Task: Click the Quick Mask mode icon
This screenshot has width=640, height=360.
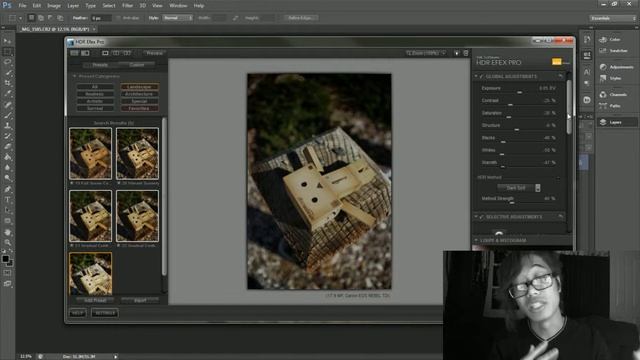Action: pyautogui.click(x=7, y=273)
